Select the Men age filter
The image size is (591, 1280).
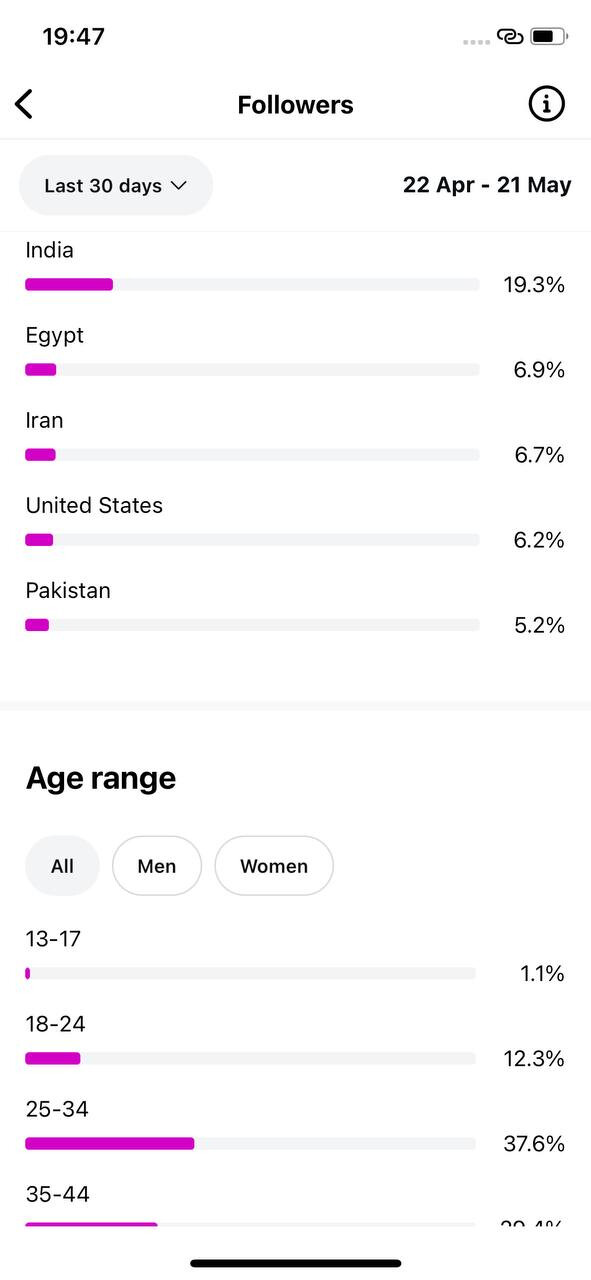tap(157, 866)
